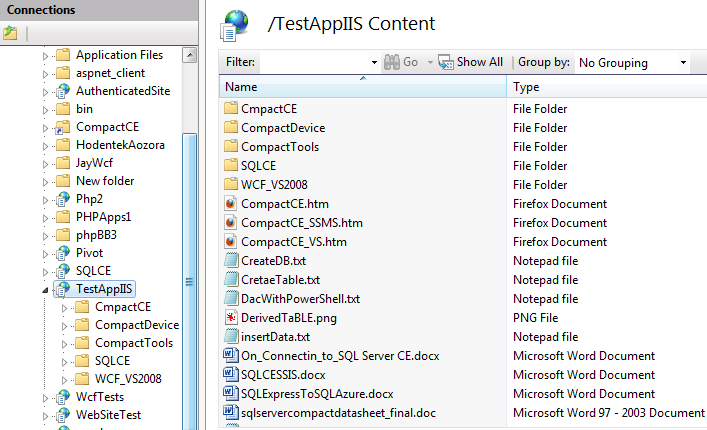Expand the WCF_VS2008 subfolder in tree
This screenshot has width=707, height=430.
(64, 380)
